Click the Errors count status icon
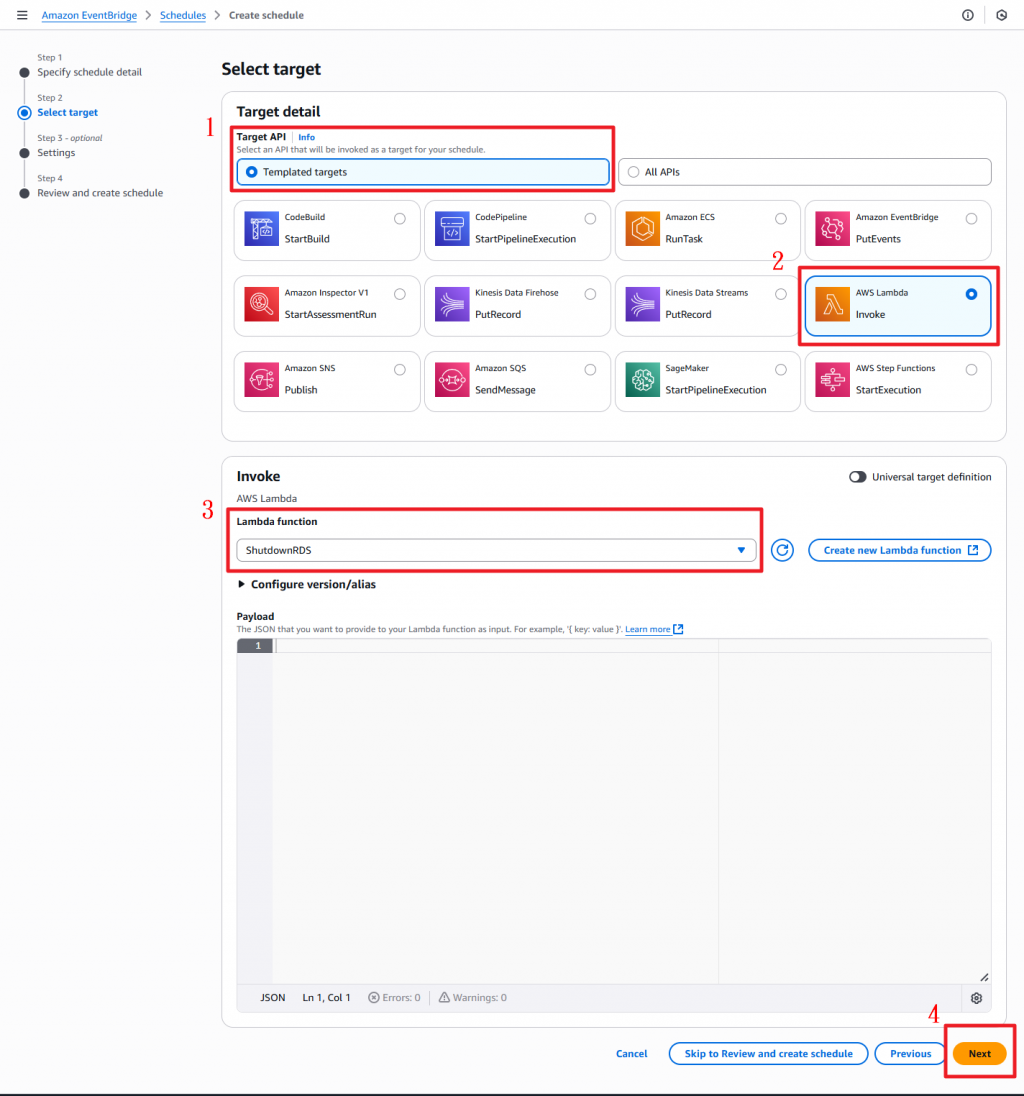 (x=374, y=997)
